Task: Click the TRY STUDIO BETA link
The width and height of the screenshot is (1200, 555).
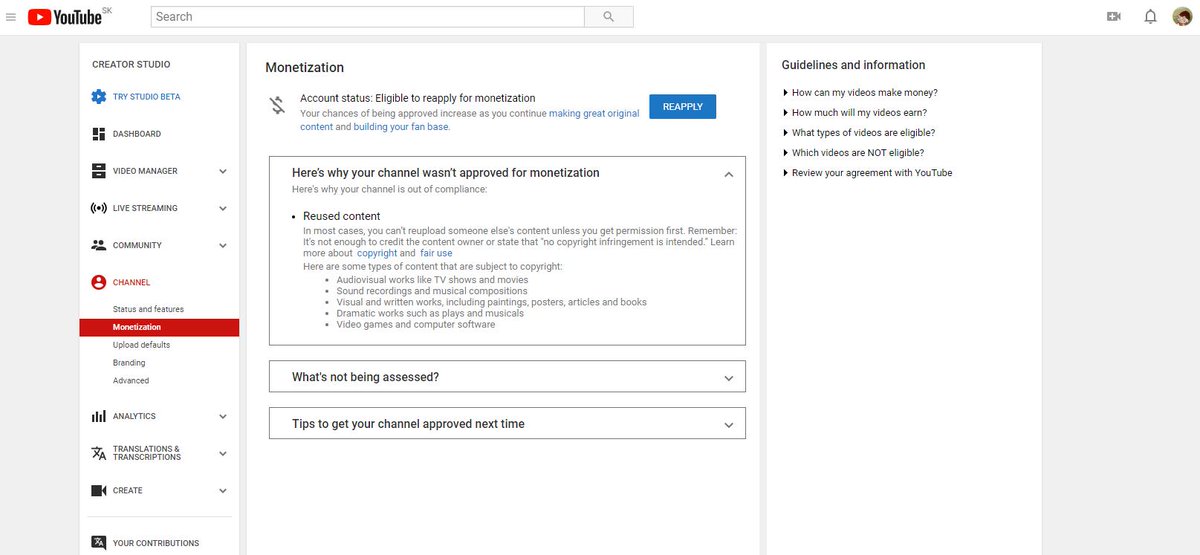Action: tap(147, 97)
